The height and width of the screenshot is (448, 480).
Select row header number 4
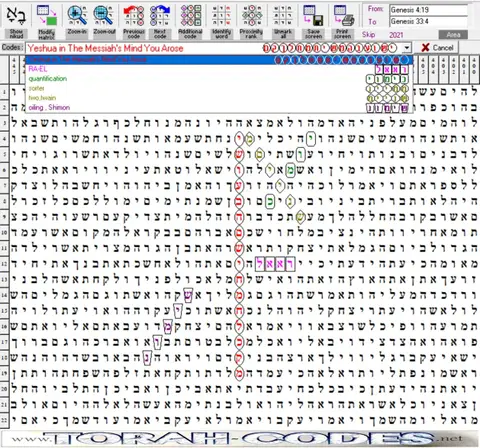point(4,138)
